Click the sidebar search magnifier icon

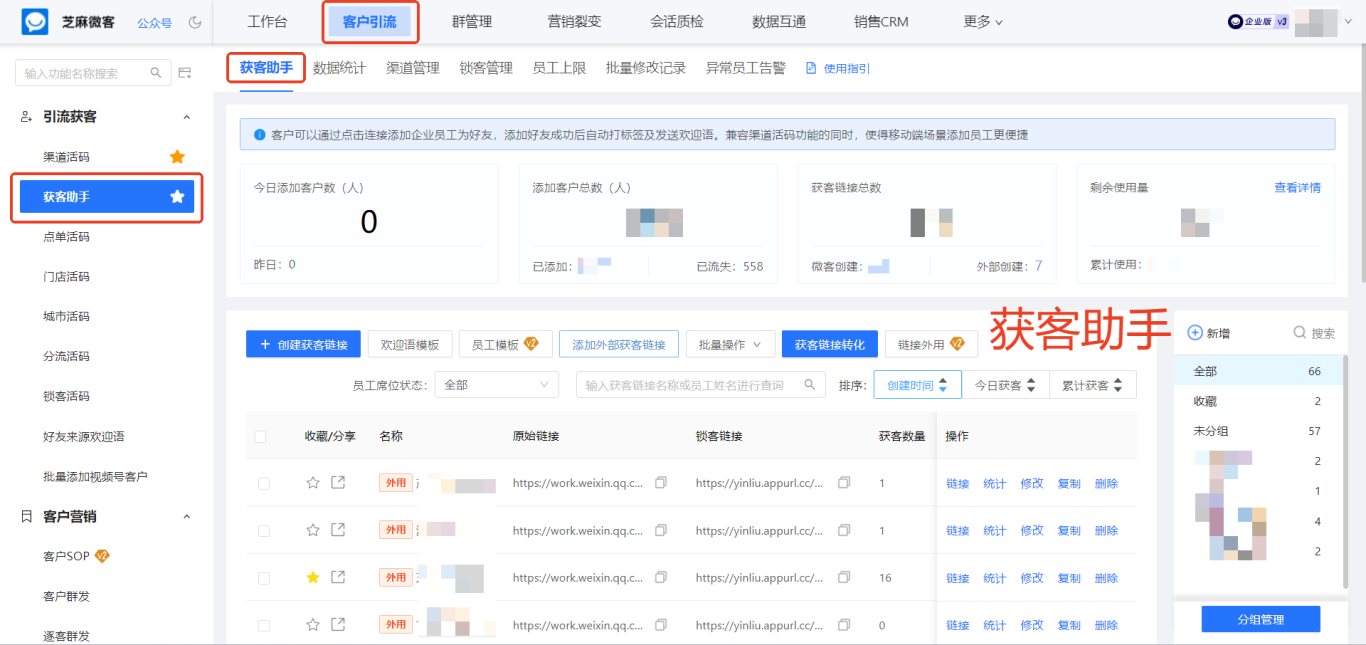click(x=155, y=73)
